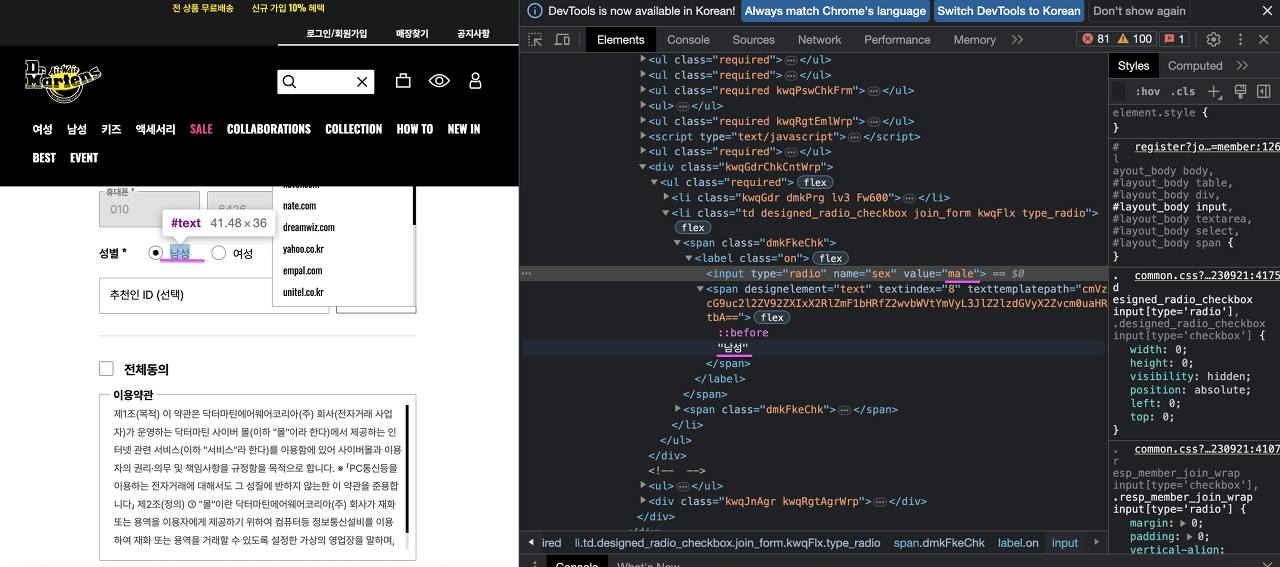Open the shopping bag icon
The width and height of the screenshot is (1280, 567).
(403, 81)
